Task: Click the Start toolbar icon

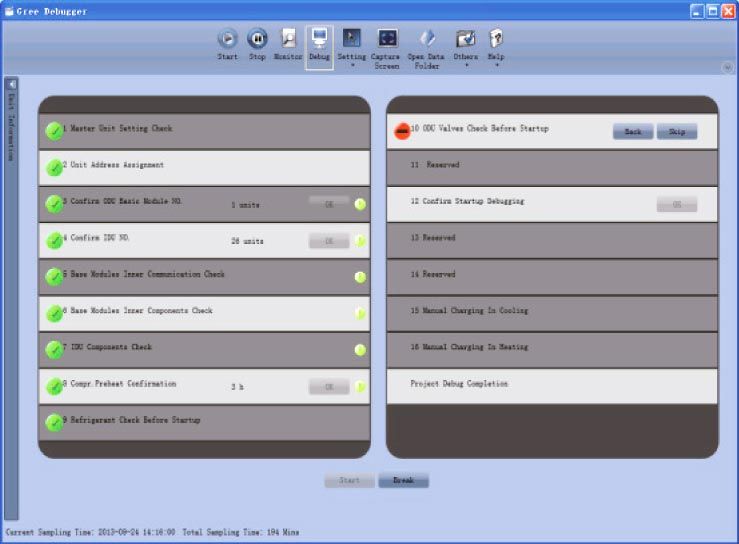Action: coord(228,39)
